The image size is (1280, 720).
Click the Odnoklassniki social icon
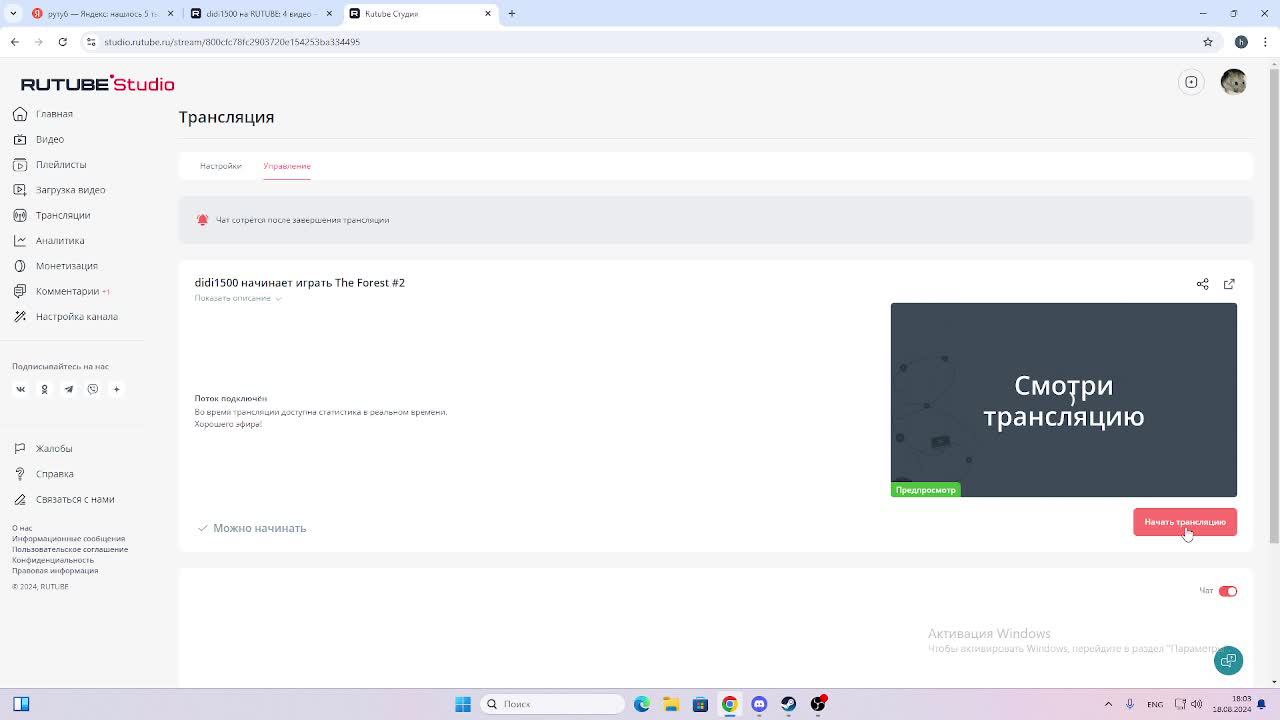[x=44, y=389]
